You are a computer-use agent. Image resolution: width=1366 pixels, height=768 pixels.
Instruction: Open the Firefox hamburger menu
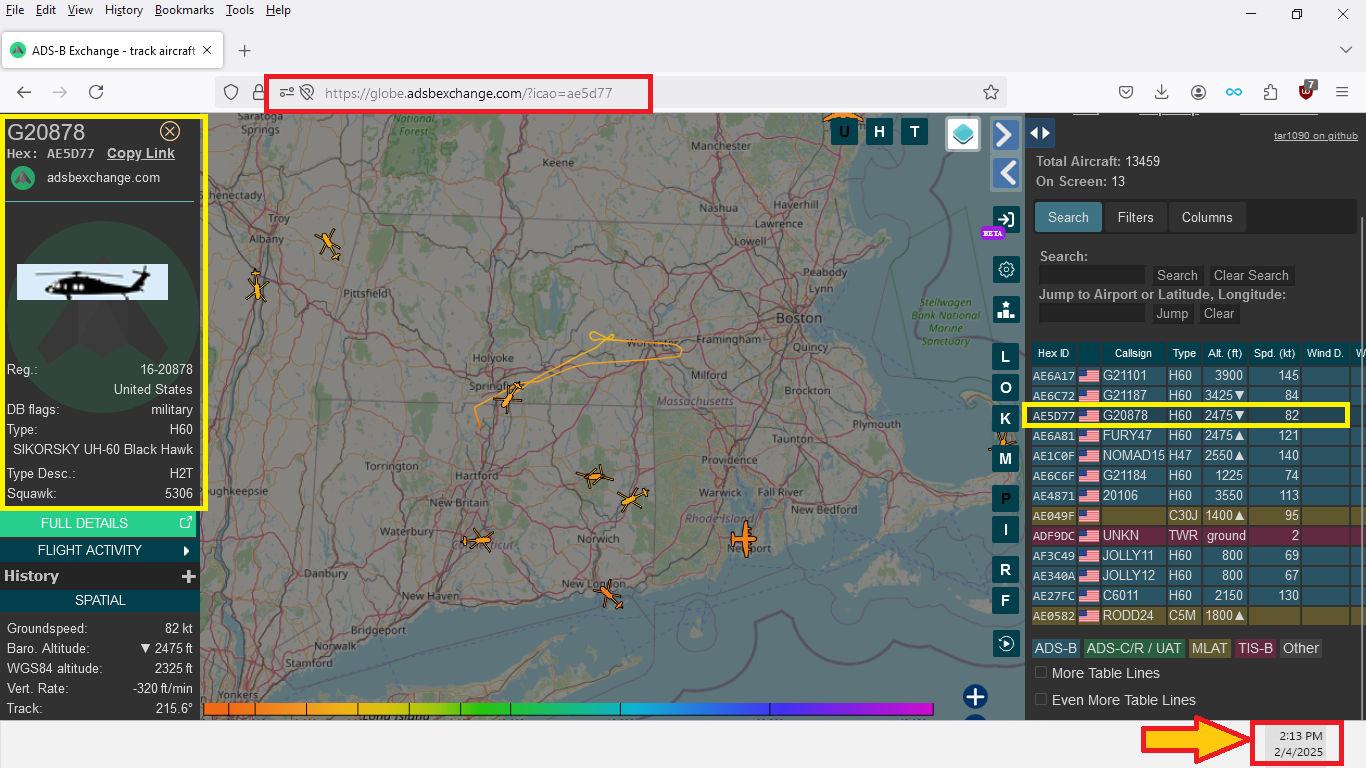tap(1342, 92)
